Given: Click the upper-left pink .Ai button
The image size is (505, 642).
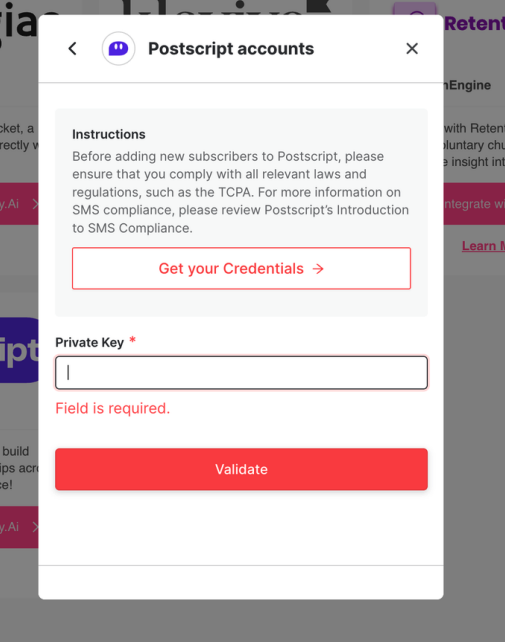Looking at the screenshot, I should click(19, 203).
